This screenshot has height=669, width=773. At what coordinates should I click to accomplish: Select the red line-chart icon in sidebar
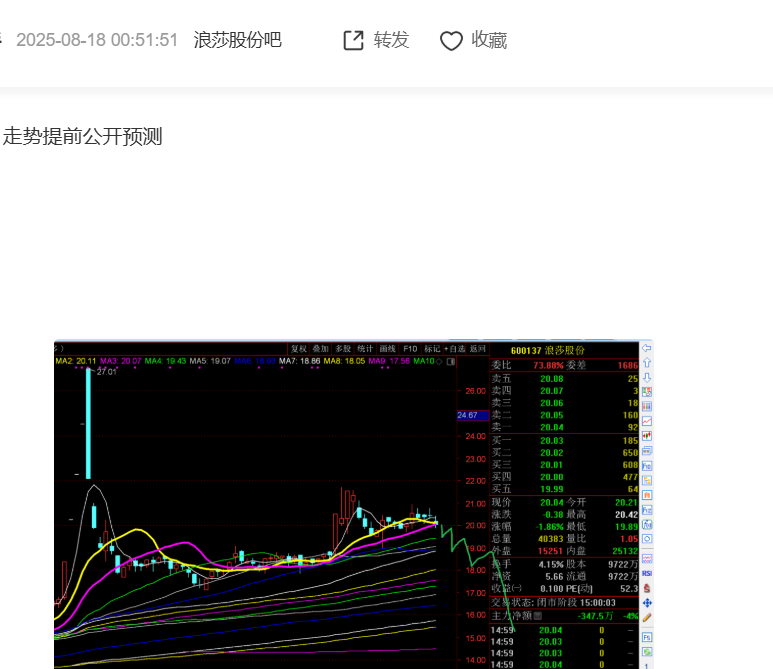pos(647,421)
